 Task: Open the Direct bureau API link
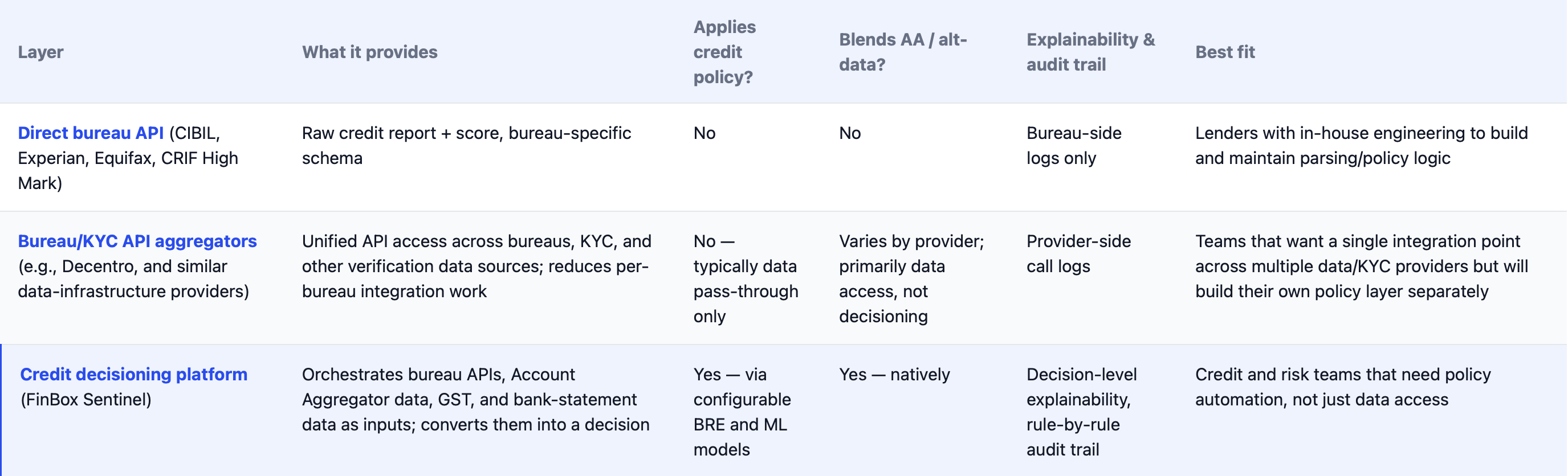(91, 133)
